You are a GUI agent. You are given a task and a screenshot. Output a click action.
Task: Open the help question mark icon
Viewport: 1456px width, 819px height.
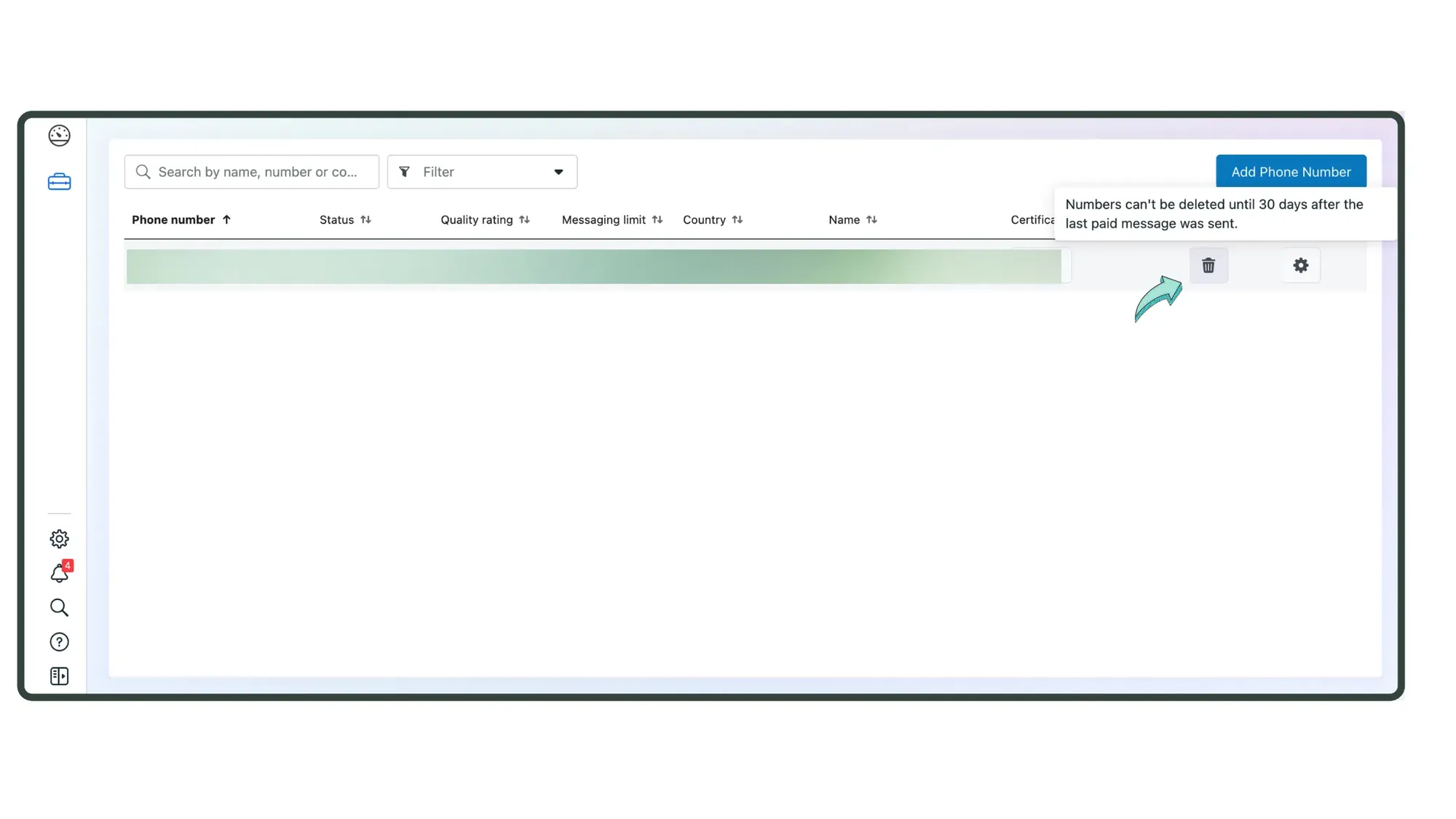pos(59,641)
